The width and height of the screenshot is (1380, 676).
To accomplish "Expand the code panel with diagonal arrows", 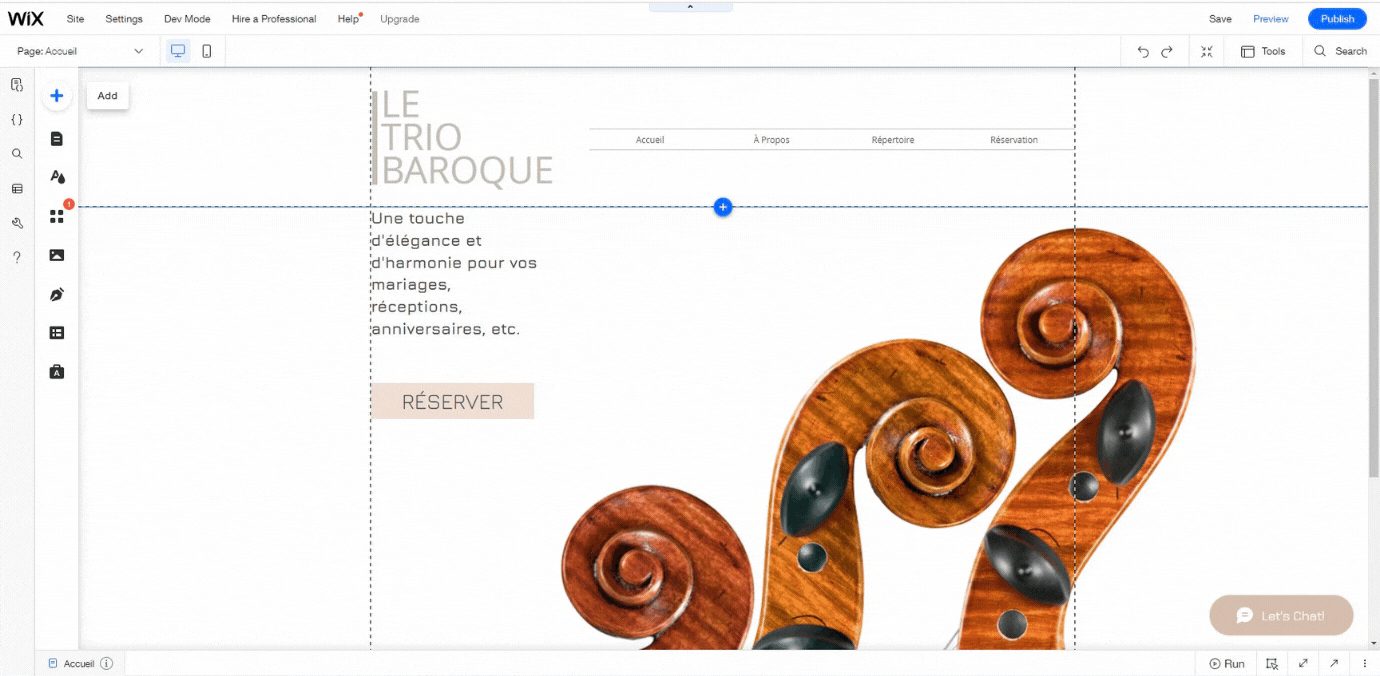I will pyautogui.click(x=1304, y=664).
